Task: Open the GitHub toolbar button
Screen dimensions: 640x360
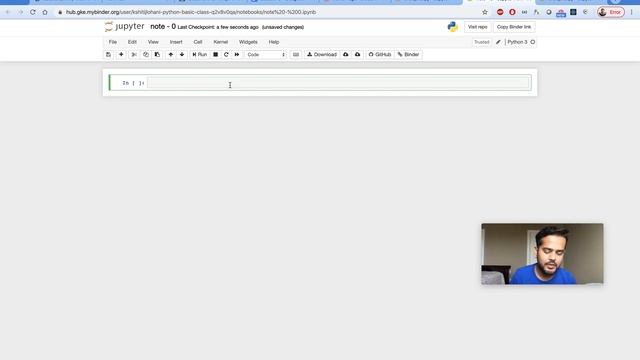Action: (380, 54)
